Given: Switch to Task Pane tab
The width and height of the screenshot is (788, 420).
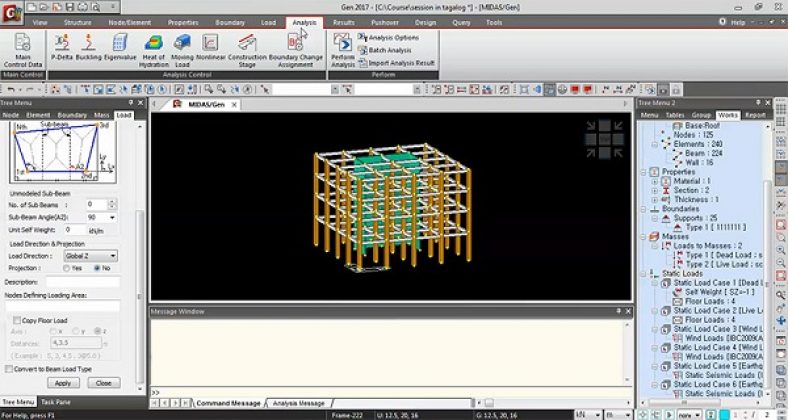Looking at the screenshot, I should [x=55, y=402].
